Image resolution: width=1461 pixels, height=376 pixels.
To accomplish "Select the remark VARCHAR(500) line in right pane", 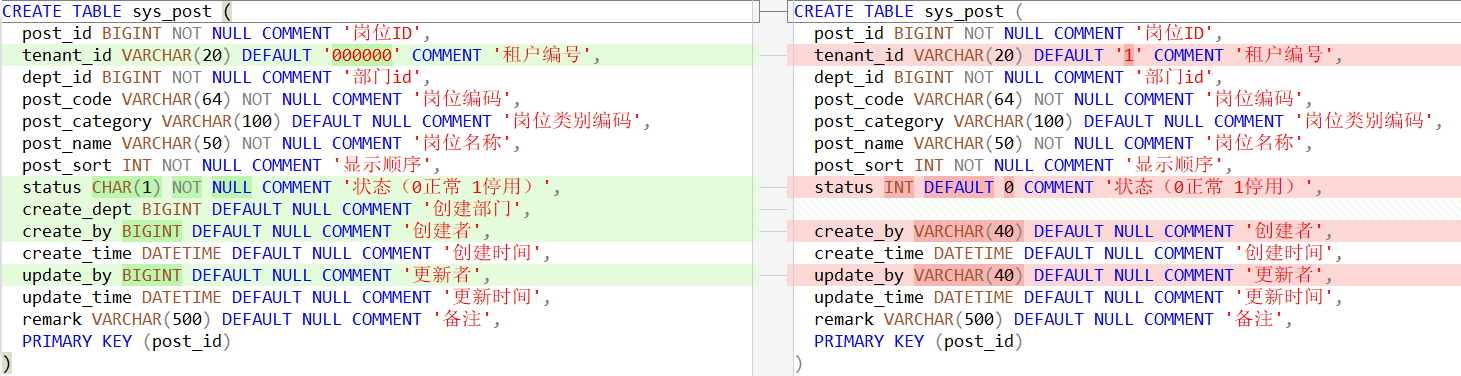I will 1053,319.
